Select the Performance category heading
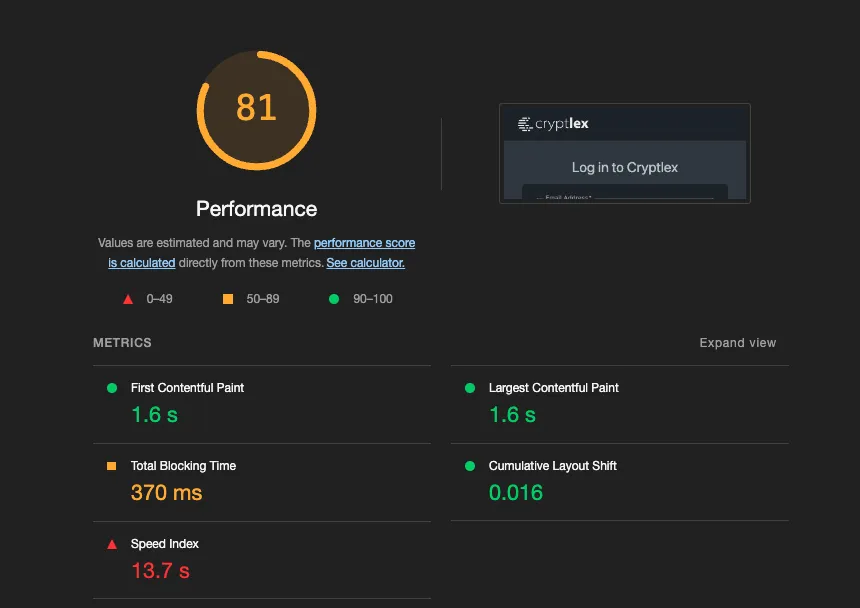Screen dimensions: 860x608 point(256,209)
